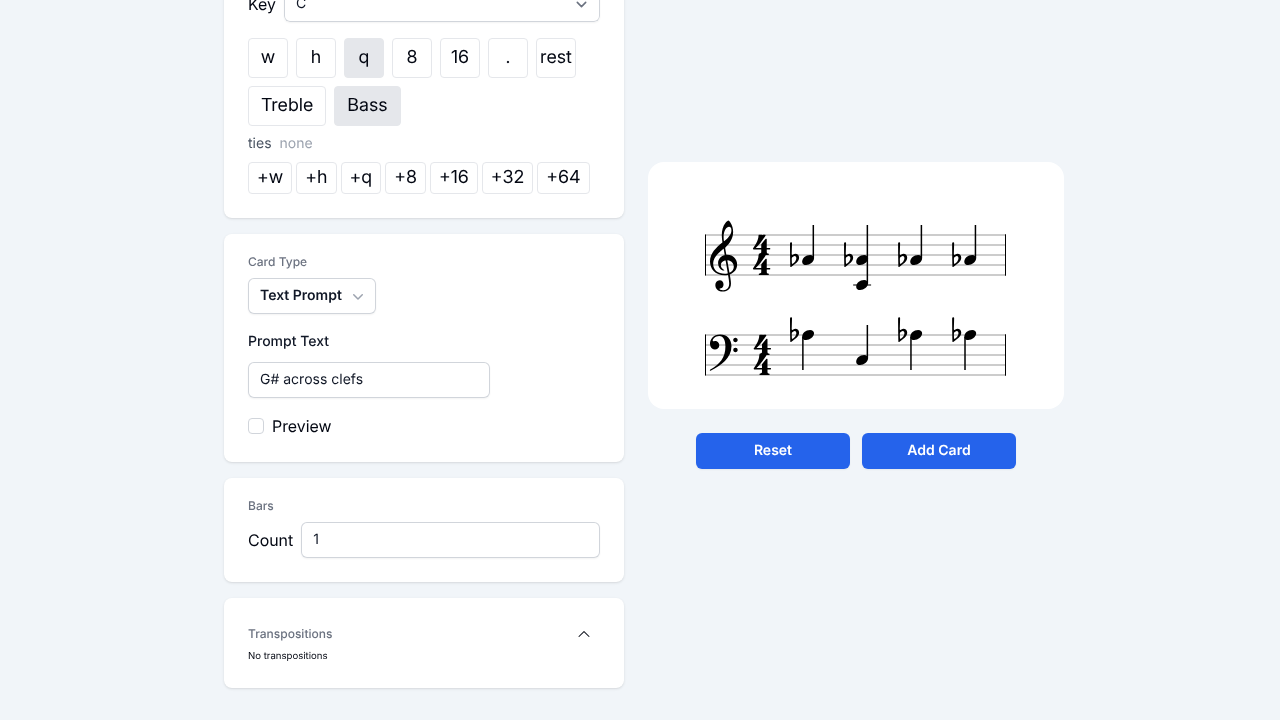The height and width of the screenshot is (720, 1280).
Task: Switch to the Treble clef
Action: (x=287, y=106)
